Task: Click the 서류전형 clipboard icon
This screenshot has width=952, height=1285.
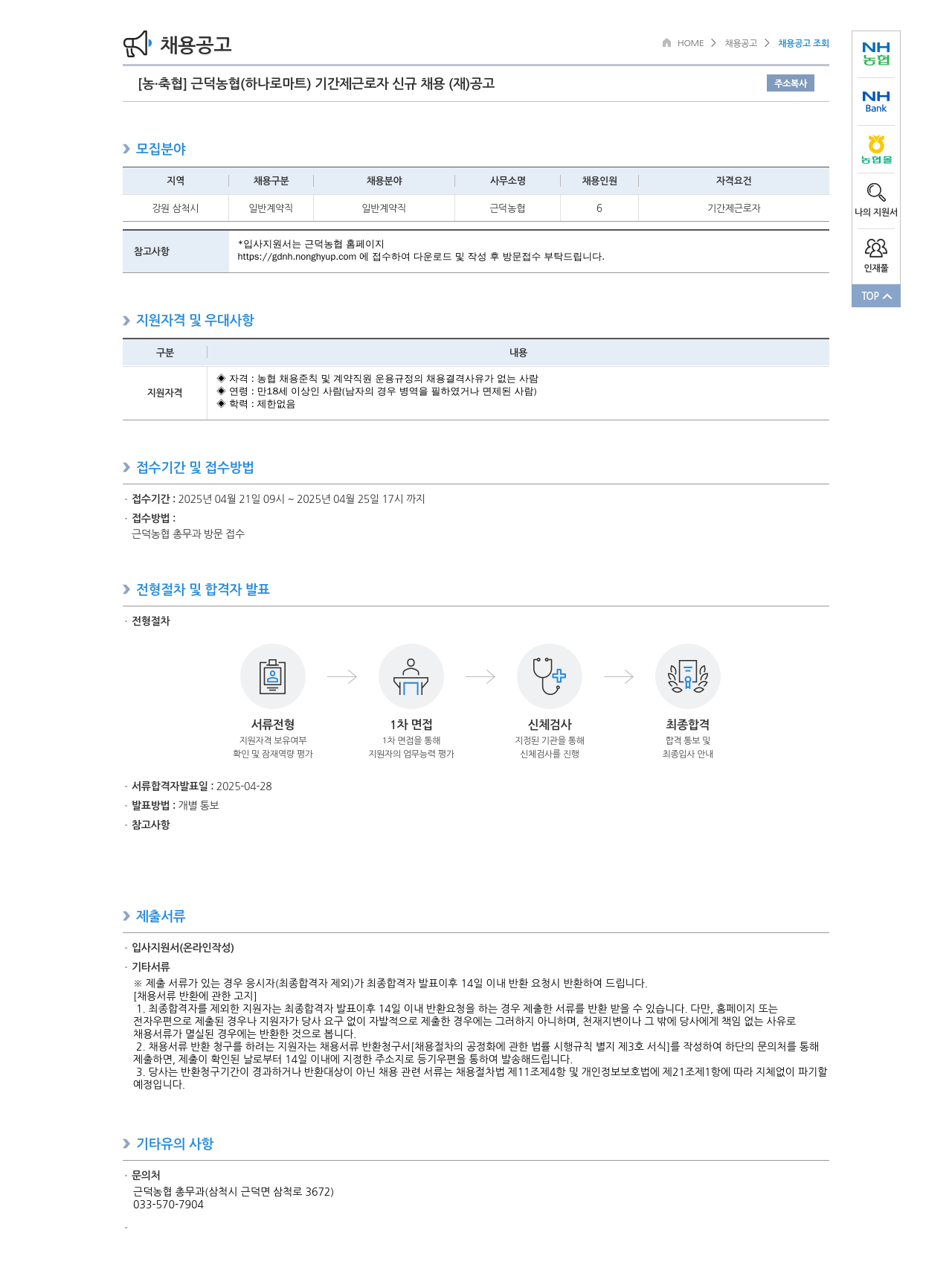Action: [x=273, y=676]
